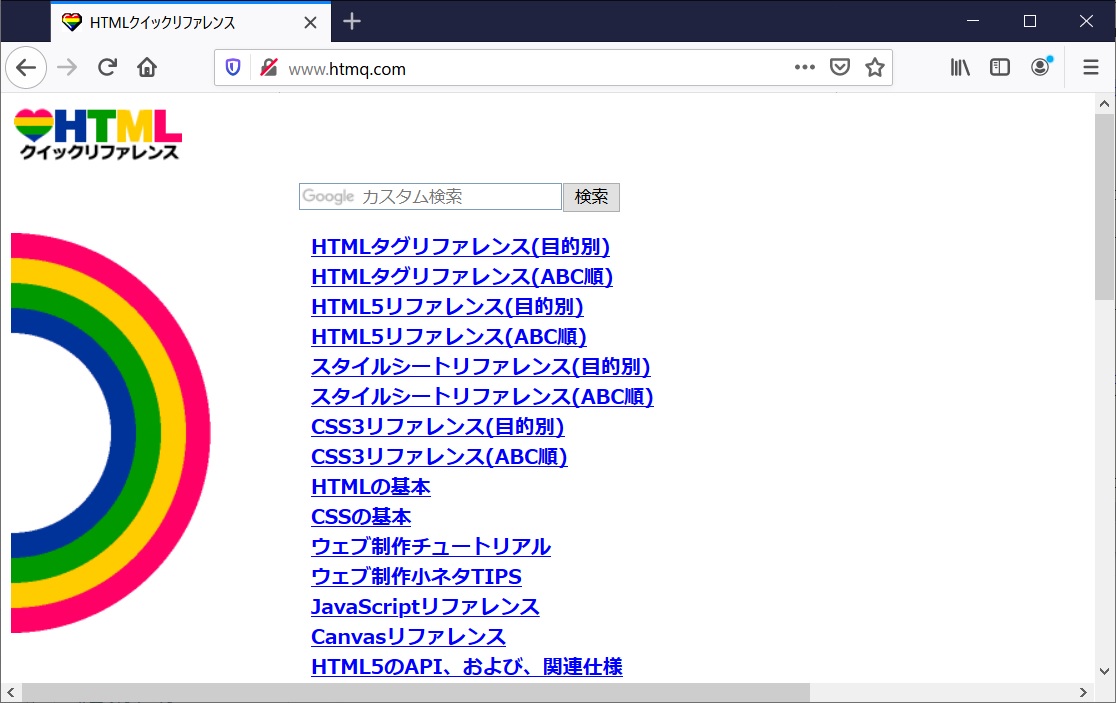The height and width of the screenshot is (703, 1116).
Task: Click the scroll down arrow
Action: click(1104, 670)
